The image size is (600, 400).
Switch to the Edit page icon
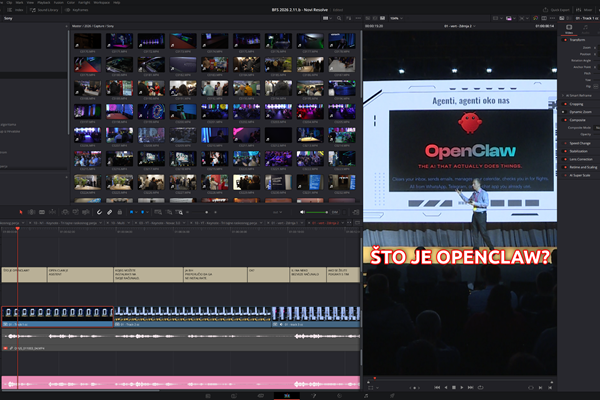coord(287,396)
